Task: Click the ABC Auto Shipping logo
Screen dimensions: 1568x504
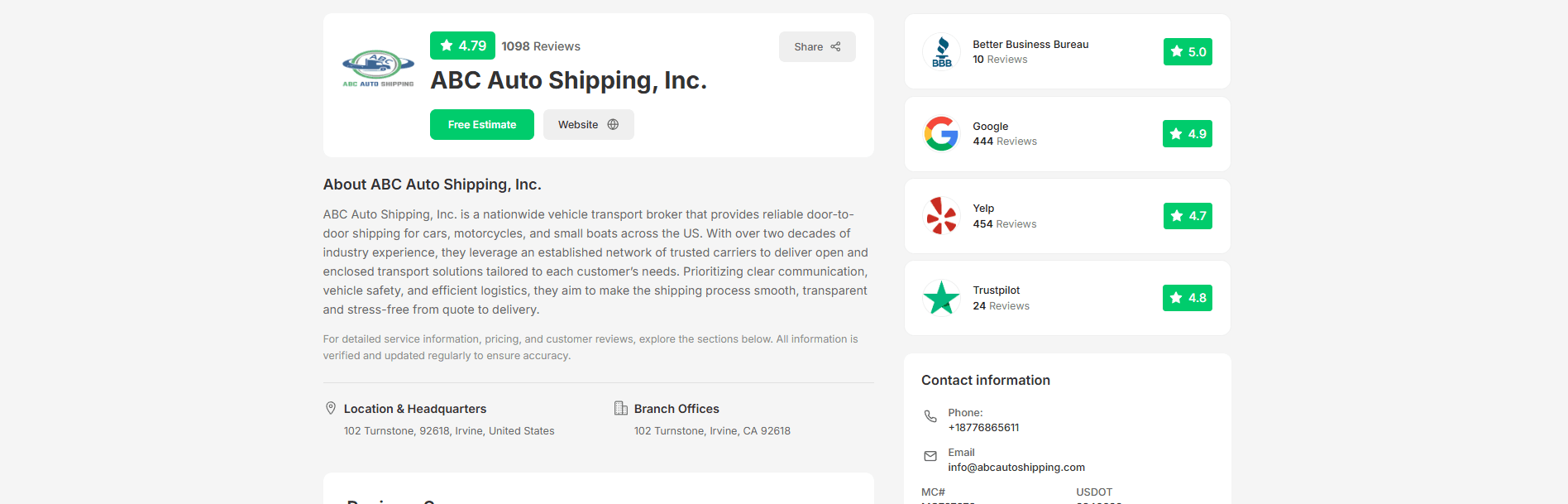Action: coord(378,68)
